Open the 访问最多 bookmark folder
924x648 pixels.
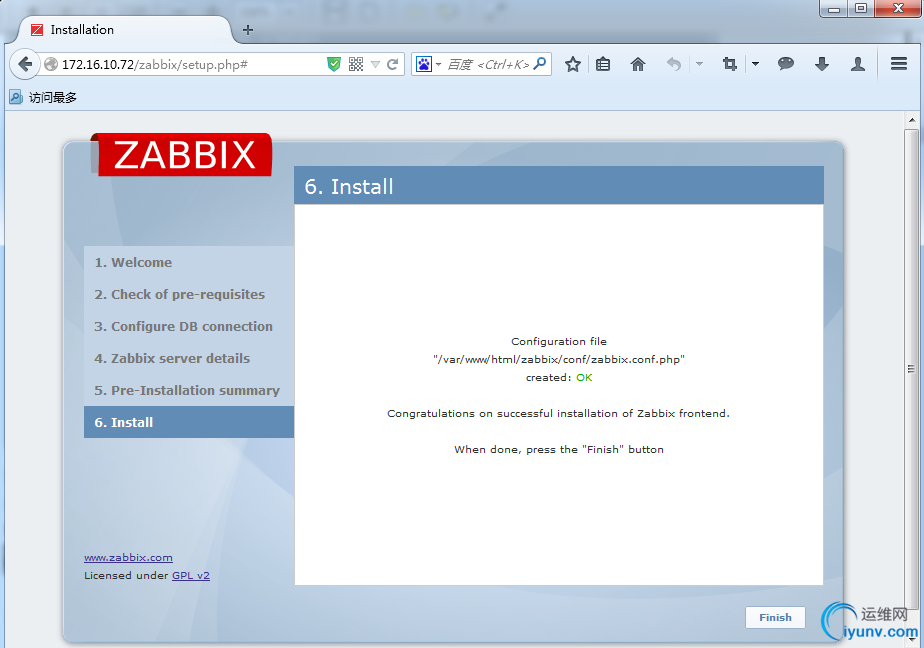43,97
